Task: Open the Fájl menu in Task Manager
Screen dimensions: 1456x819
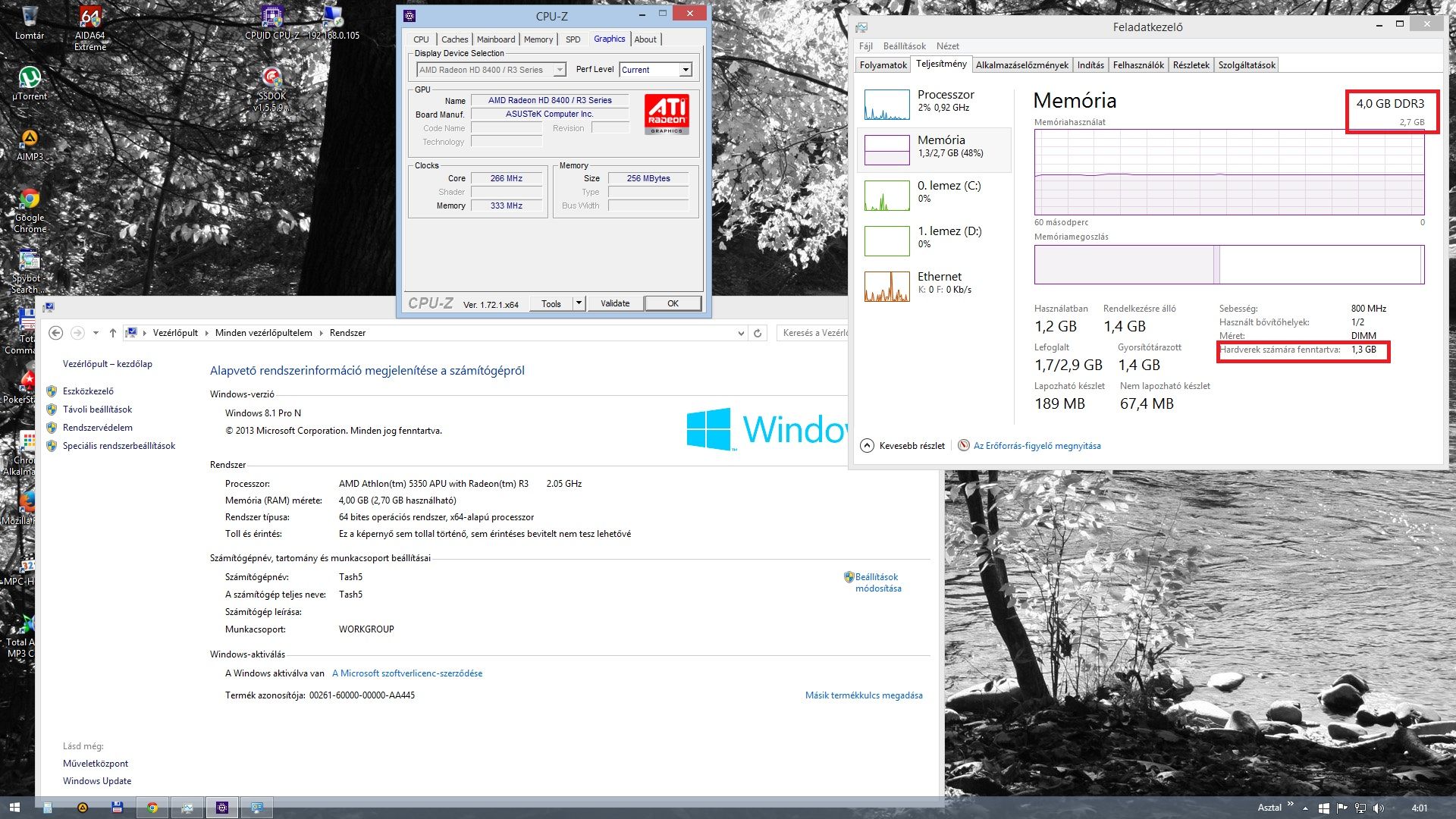Action: tap(865, 46)
